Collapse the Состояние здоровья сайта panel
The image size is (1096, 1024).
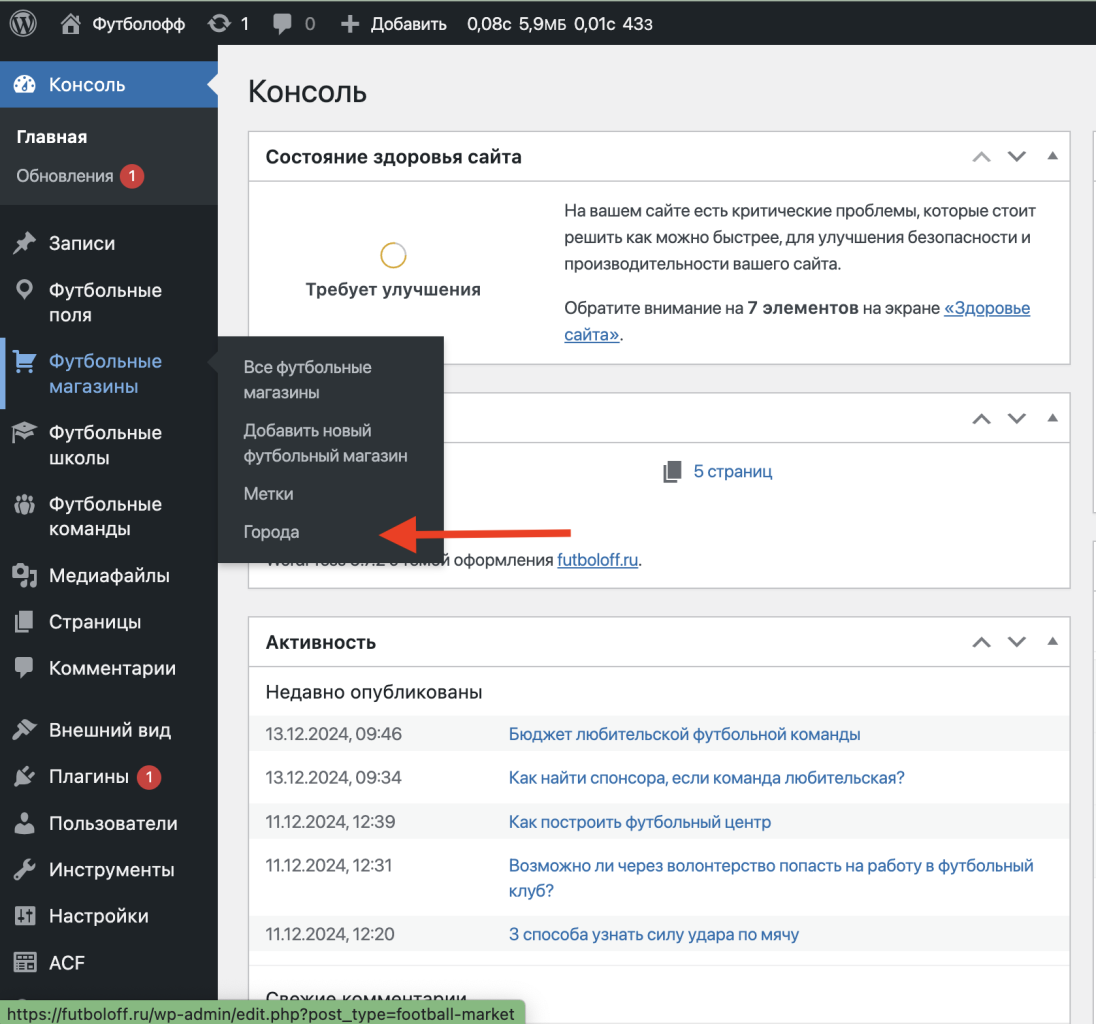click(1052, 156)
